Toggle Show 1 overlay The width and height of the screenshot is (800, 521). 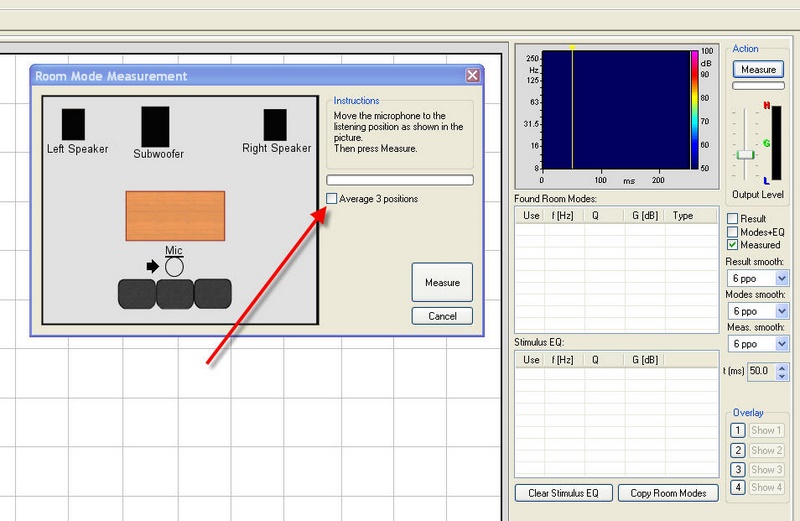[766, 430]
